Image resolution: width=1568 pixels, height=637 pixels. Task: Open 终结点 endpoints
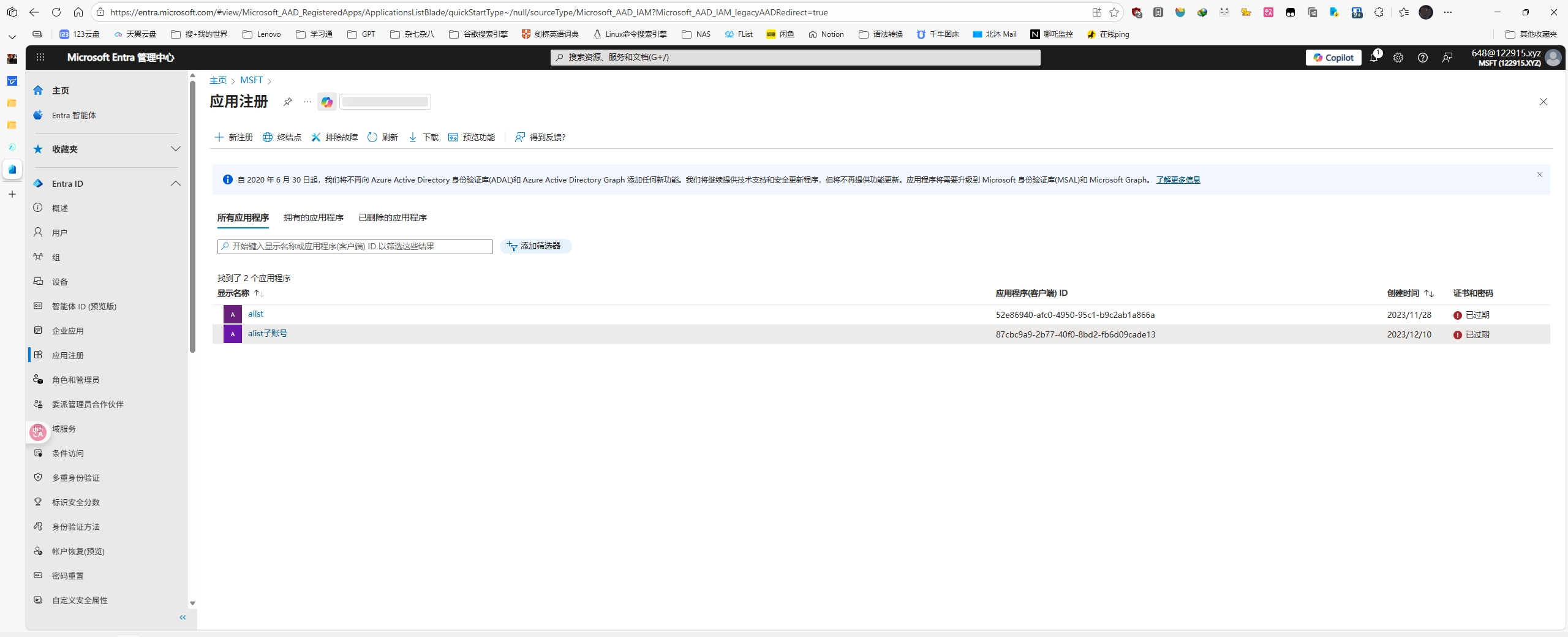(x=282, y=137)
